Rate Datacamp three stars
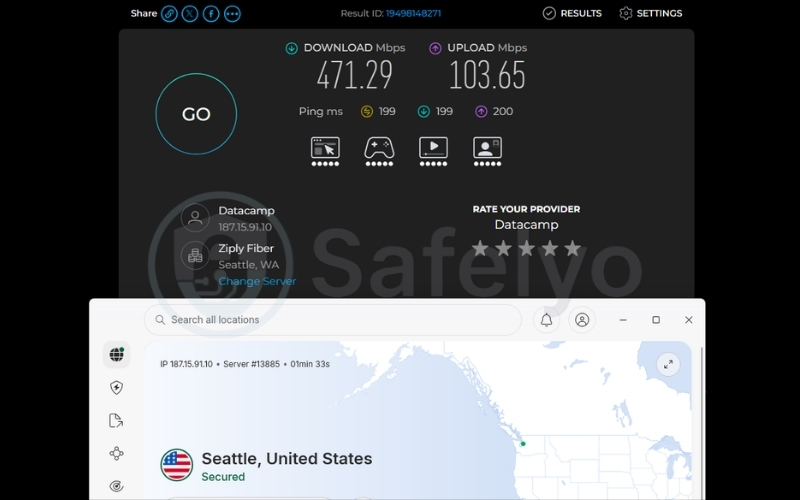 click(x=527, y=248)
